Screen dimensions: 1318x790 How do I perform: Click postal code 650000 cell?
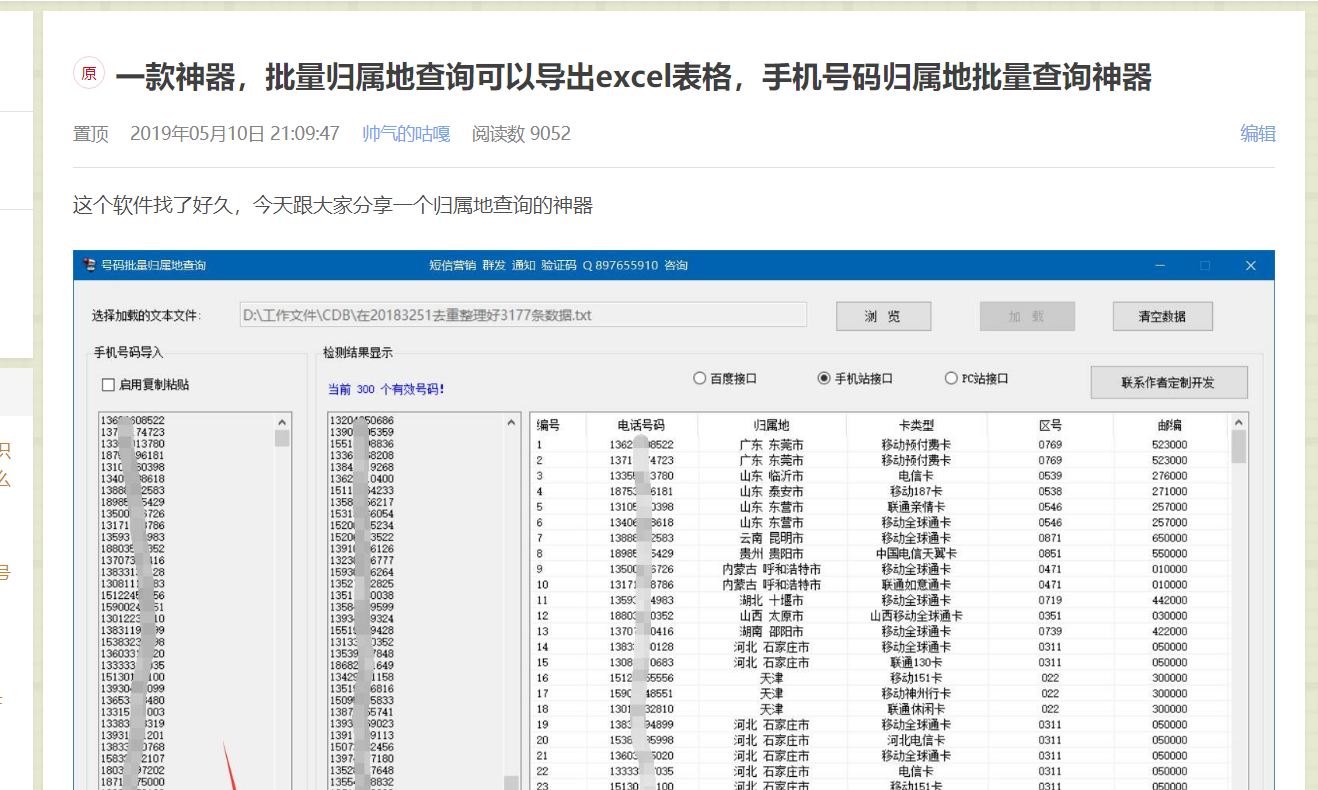1169,538
